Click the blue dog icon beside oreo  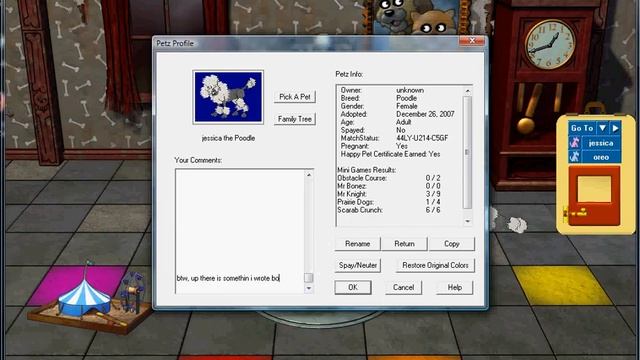575,157
